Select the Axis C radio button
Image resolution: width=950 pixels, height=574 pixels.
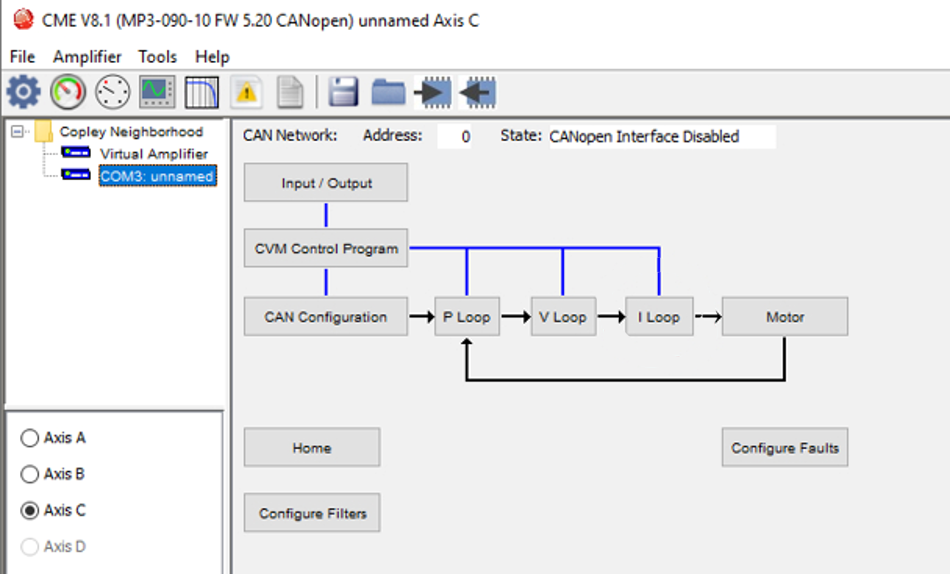30,510
